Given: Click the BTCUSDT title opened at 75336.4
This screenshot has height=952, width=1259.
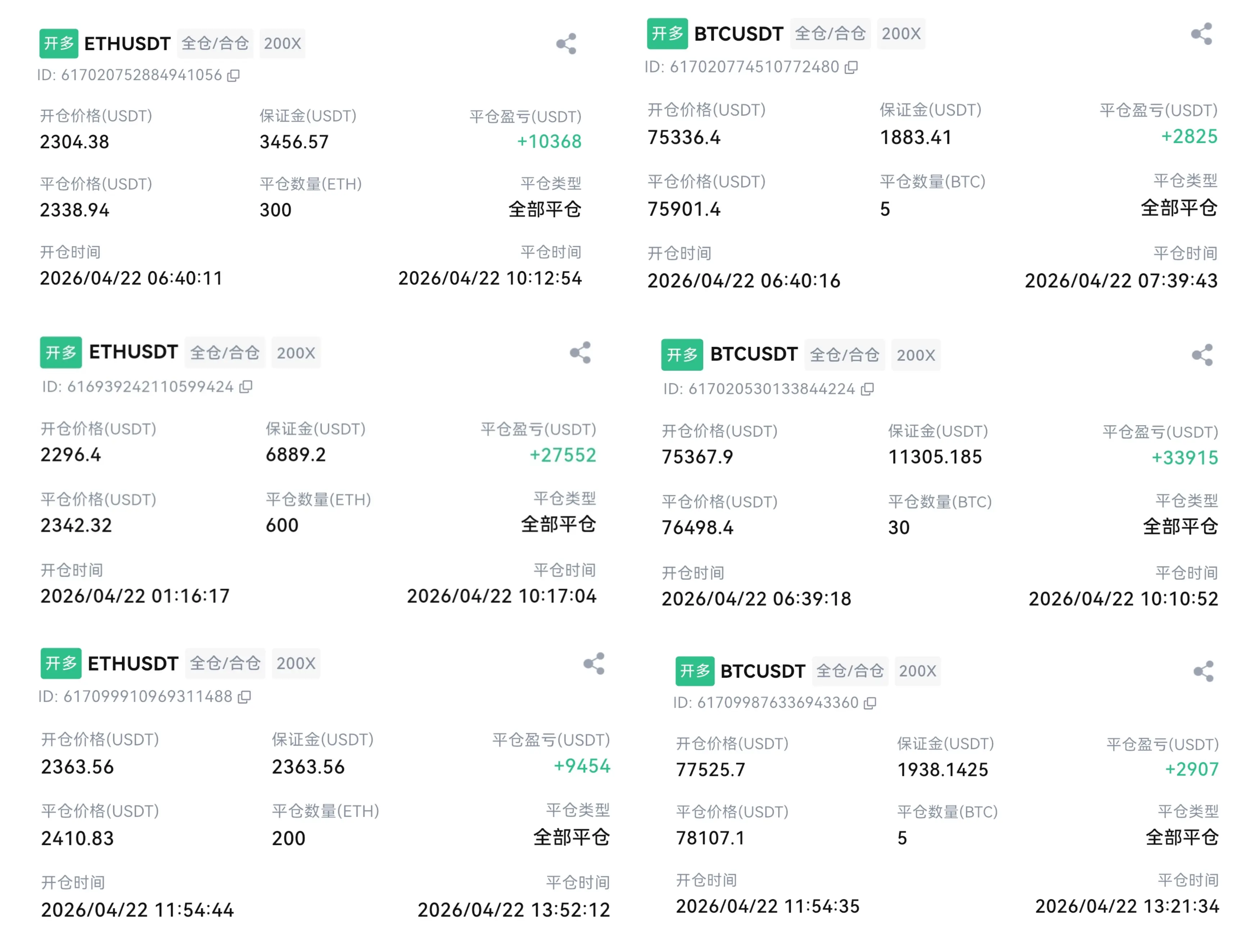Looking at the screenshot, I should pyautogui.click(x=738, y=34).
